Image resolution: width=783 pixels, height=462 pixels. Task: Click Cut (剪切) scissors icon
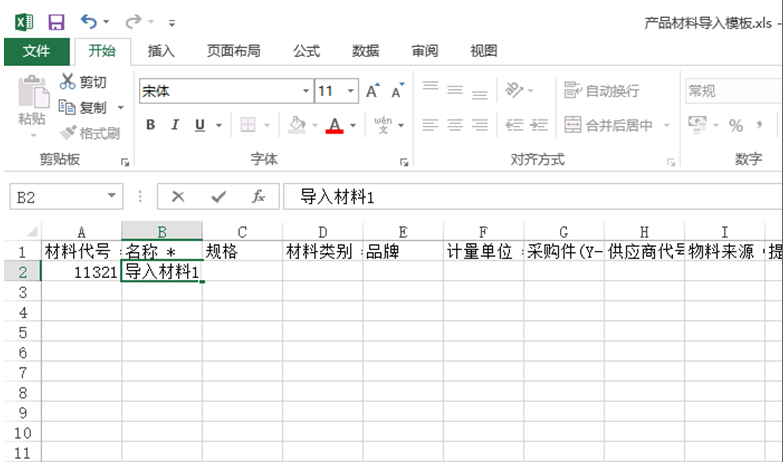point(67,81)
